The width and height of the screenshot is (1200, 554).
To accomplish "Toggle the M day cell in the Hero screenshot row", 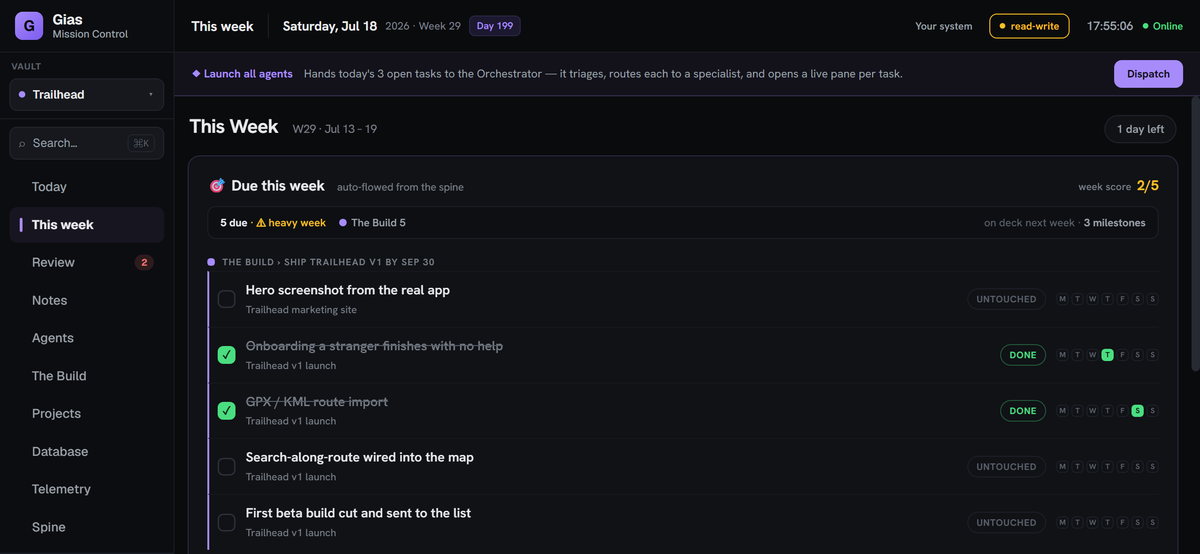I will pos(1062,299).
